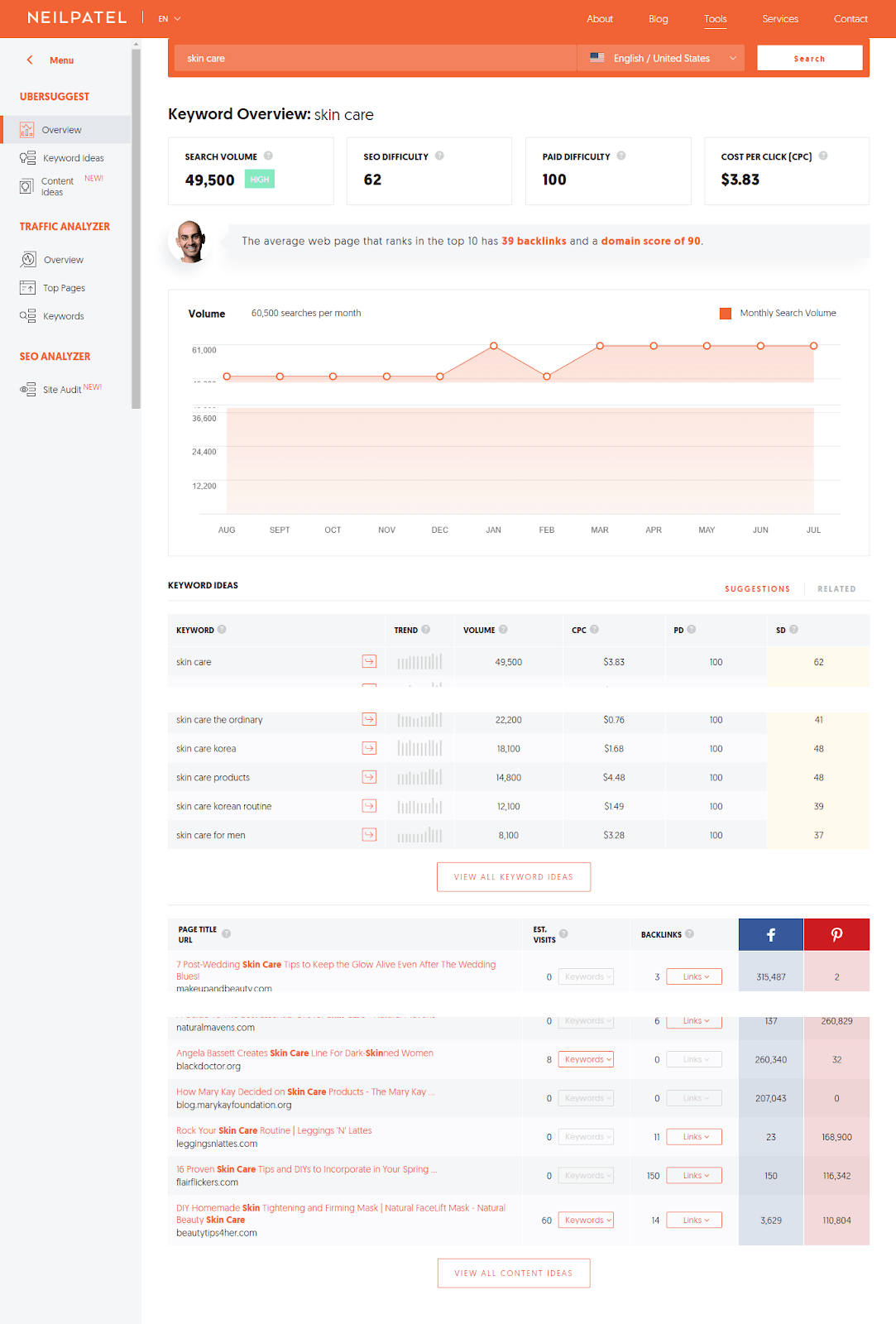Click arrow icon for 'skin care korea'
The image size is (896, 1324).
(x=369, y=748)
